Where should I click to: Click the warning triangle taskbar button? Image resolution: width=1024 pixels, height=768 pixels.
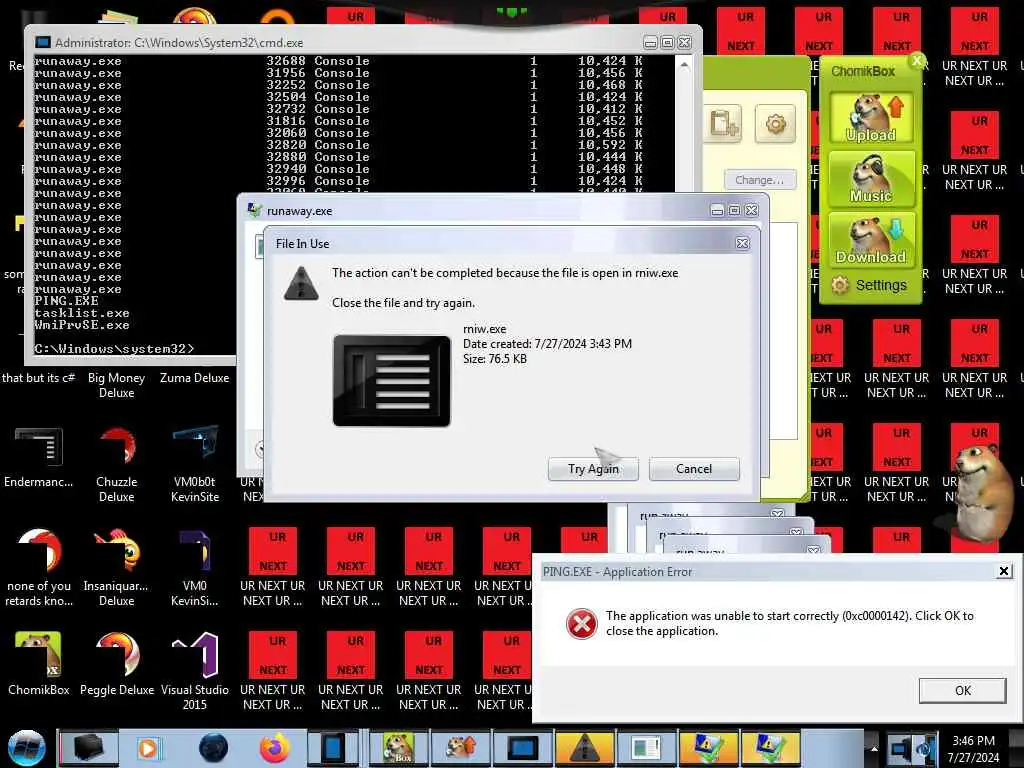[x=584, y=748]
